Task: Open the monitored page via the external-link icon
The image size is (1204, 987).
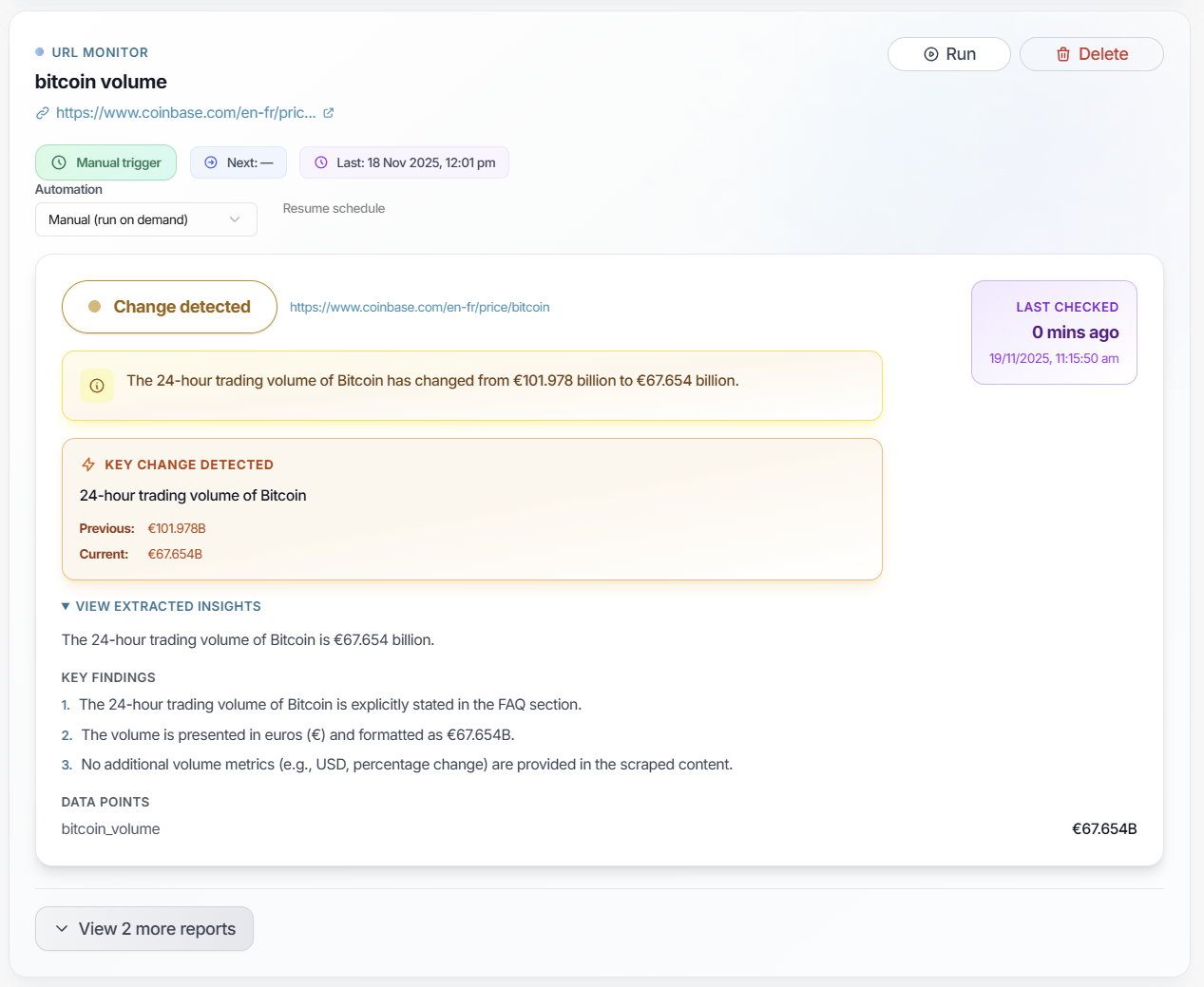Action: click(x=330, y=111)
